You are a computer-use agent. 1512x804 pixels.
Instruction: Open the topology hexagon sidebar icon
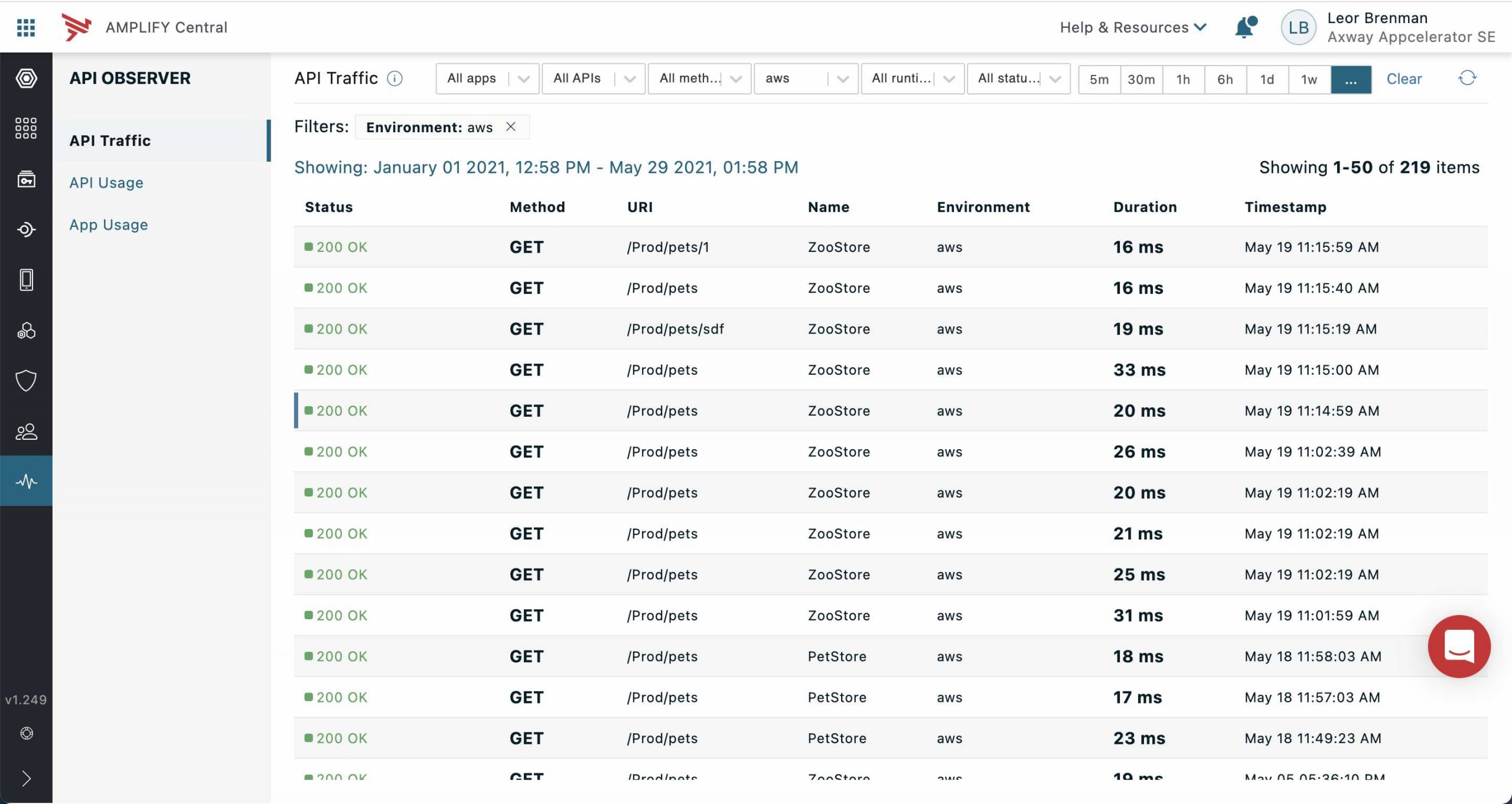click(26, 78)
